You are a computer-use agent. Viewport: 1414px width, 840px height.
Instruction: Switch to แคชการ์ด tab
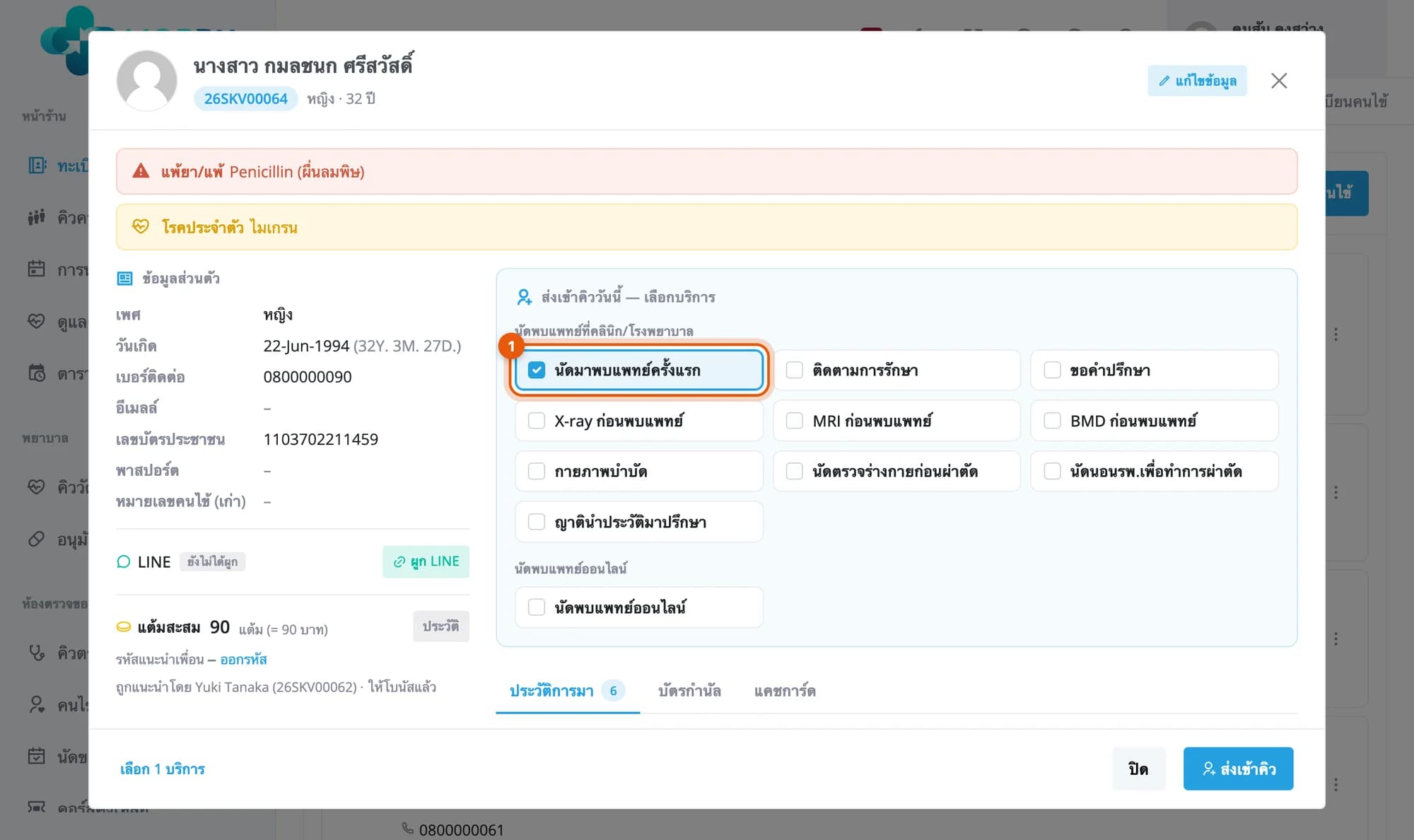click(785, 691)
